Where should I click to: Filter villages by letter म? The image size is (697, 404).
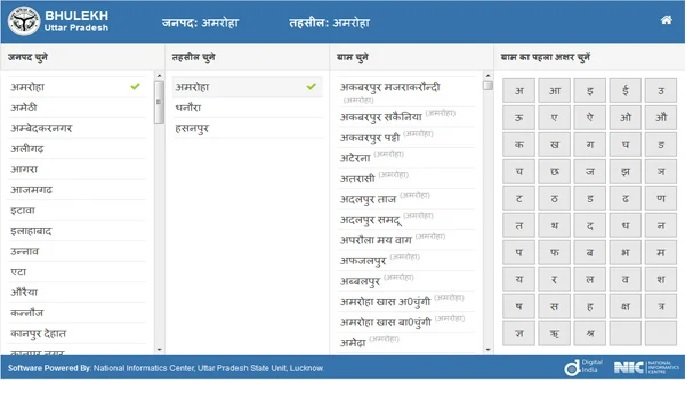point(661,252)
